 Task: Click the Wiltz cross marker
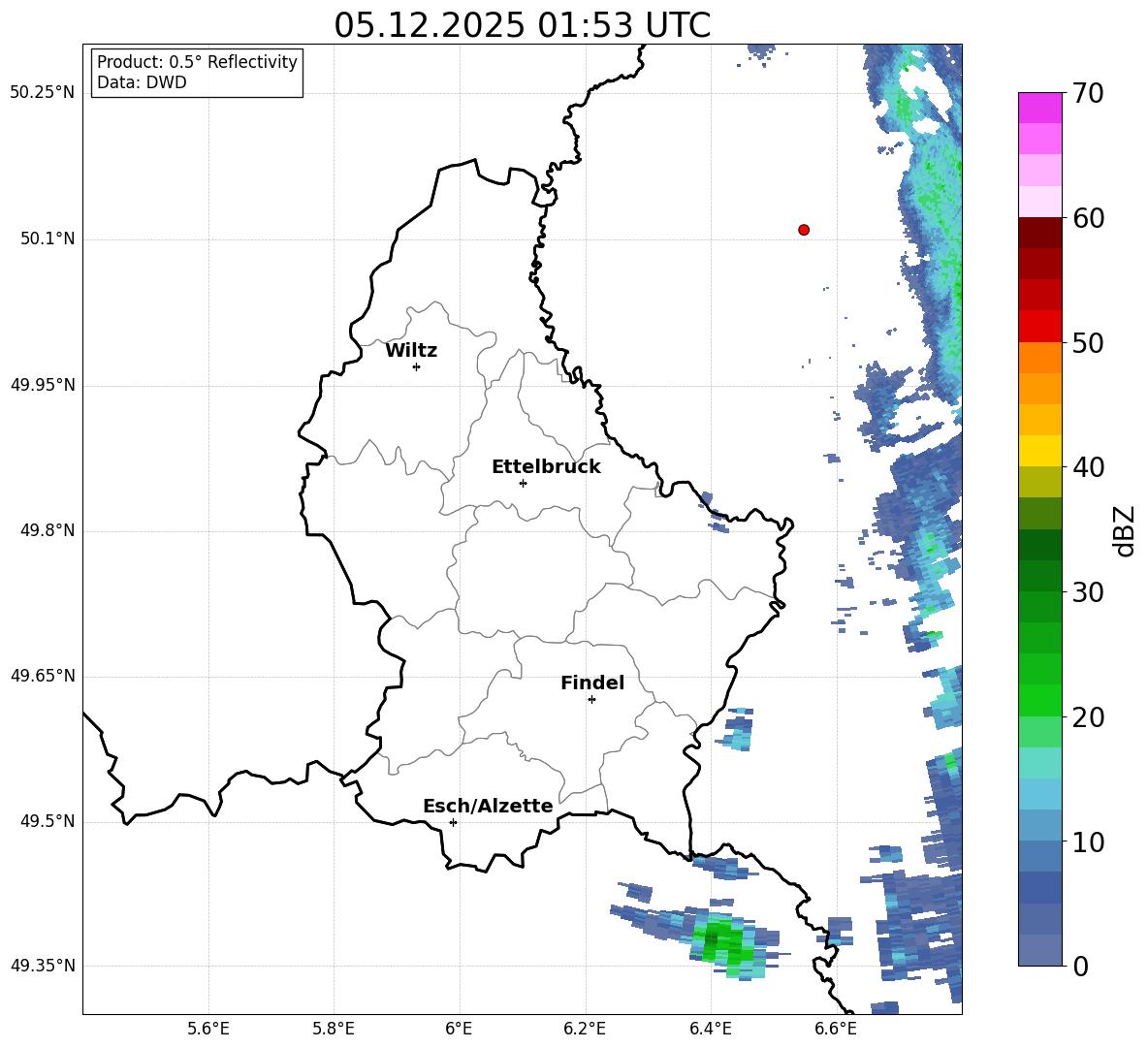[x=416, y=366]
